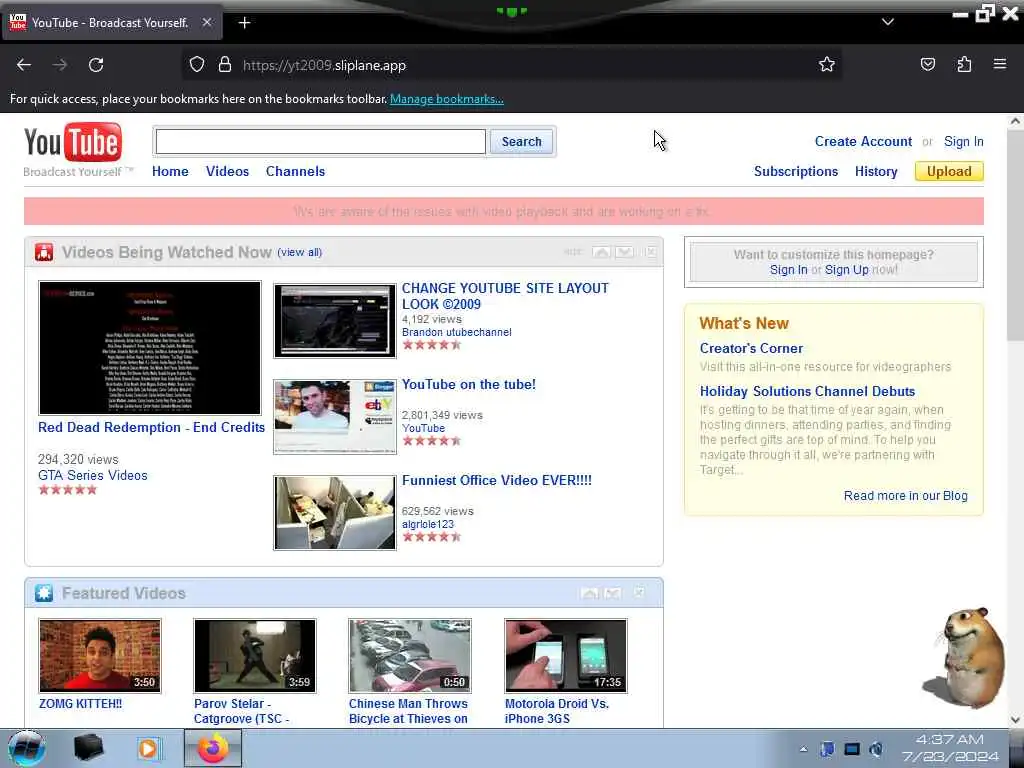Click the view all link
The height and width of the screenshot is (768, 1024).
click(x=300, y=252)
